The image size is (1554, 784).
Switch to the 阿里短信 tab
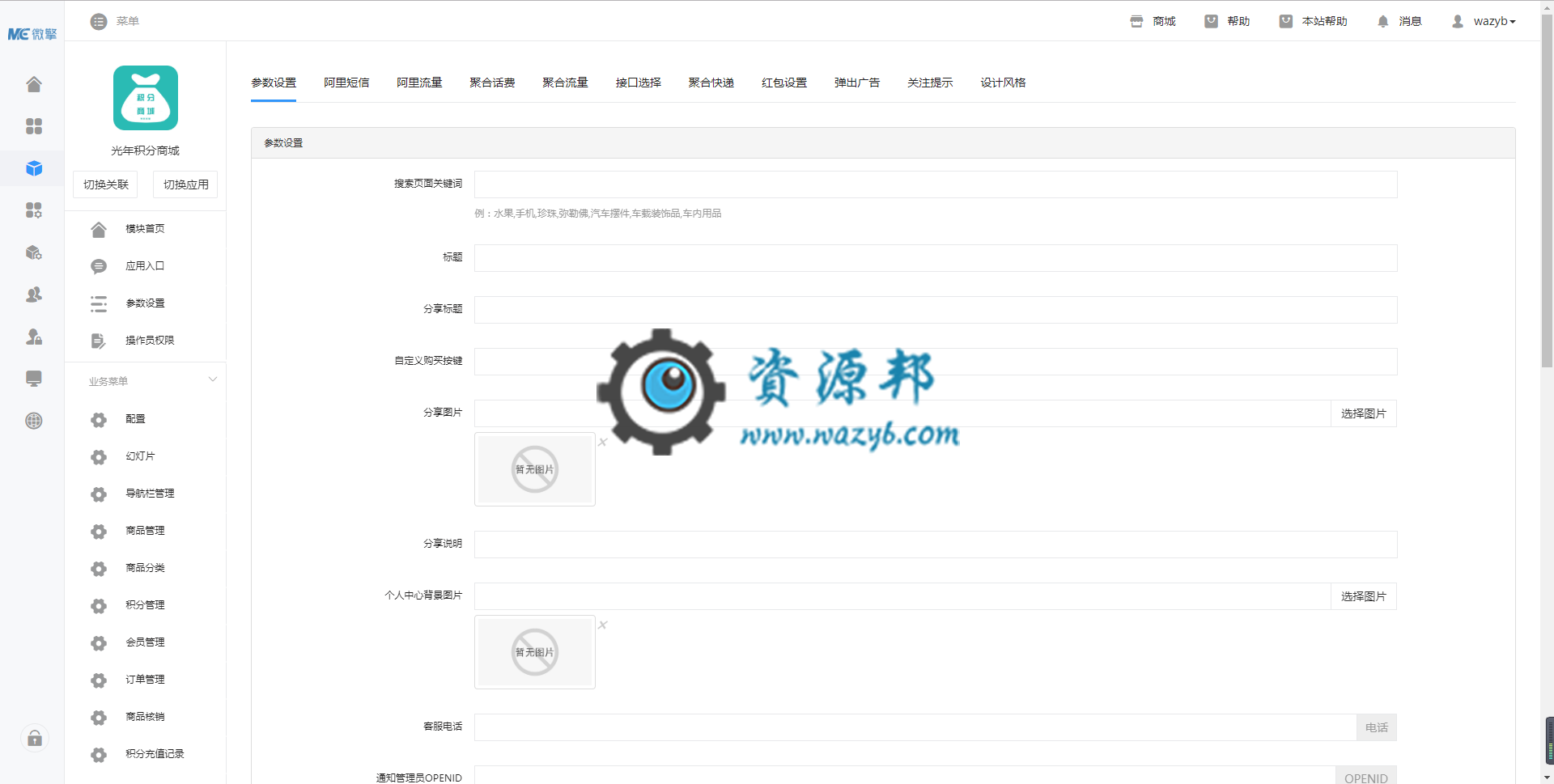pos(346,83)
